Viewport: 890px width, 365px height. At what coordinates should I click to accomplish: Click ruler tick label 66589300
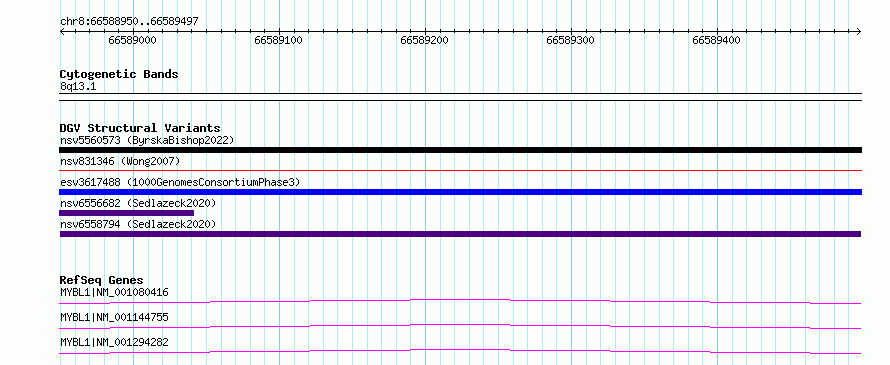(570, 40)
